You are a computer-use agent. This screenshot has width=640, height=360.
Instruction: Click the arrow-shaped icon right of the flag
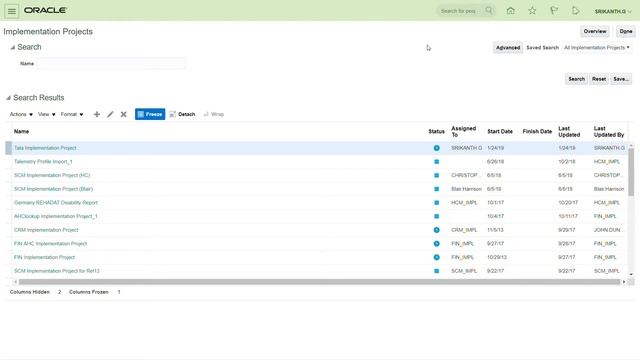point(576,11)
